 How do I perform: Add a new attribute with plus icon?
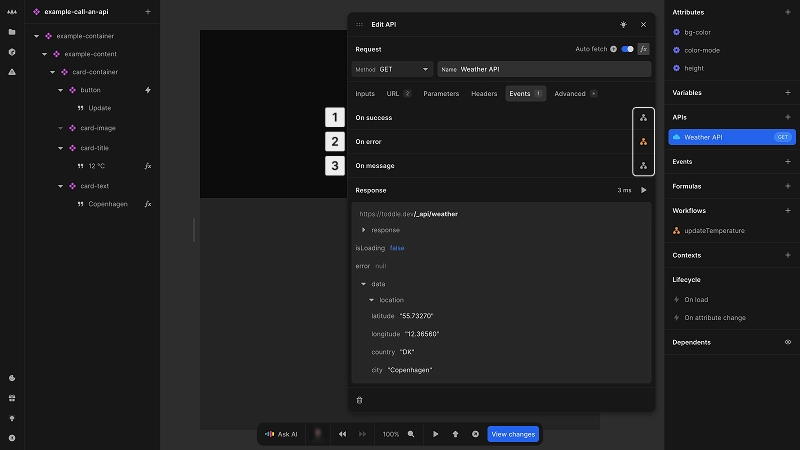point(788,12)
